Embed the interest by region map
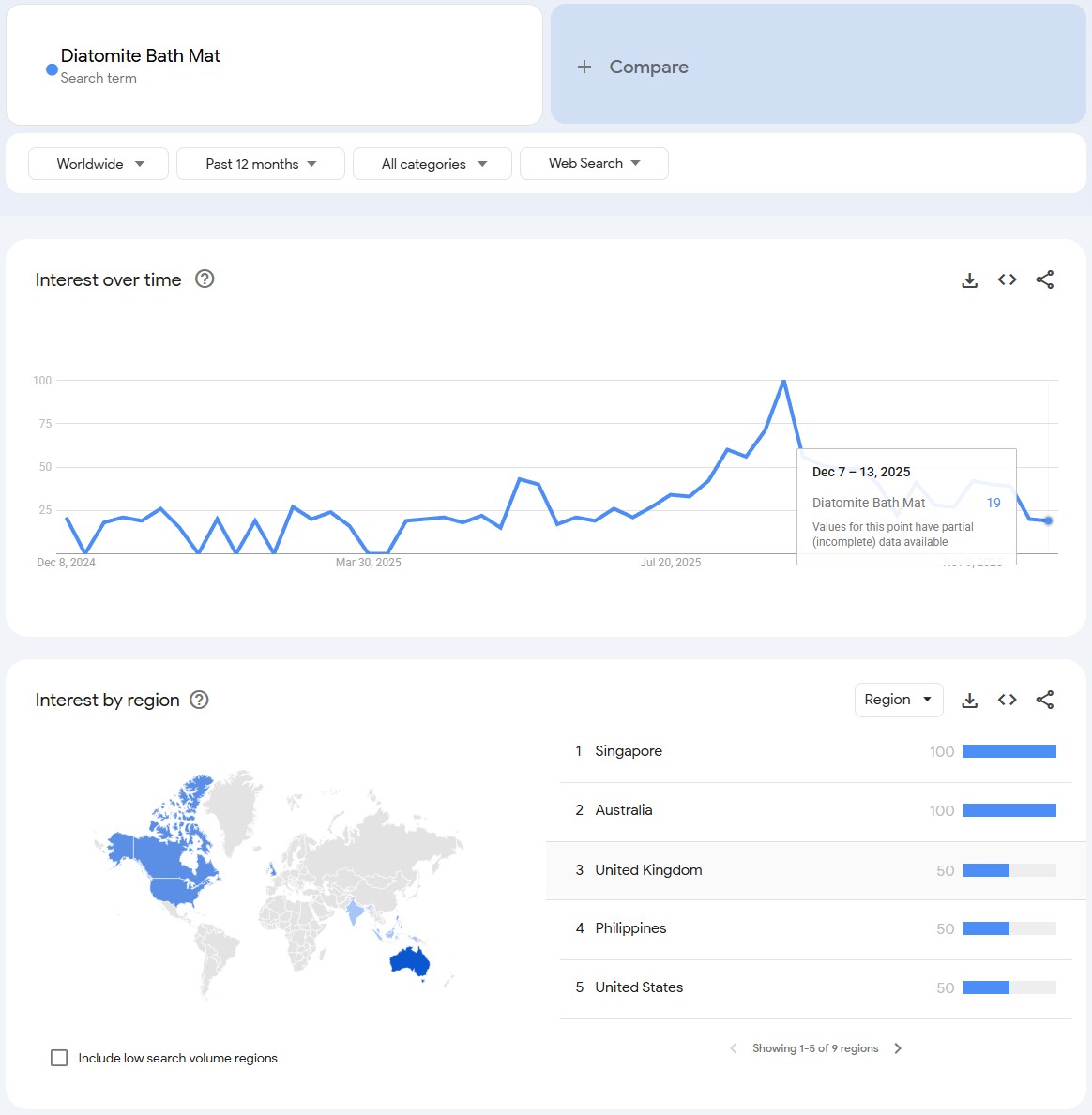 (1008, 700)
